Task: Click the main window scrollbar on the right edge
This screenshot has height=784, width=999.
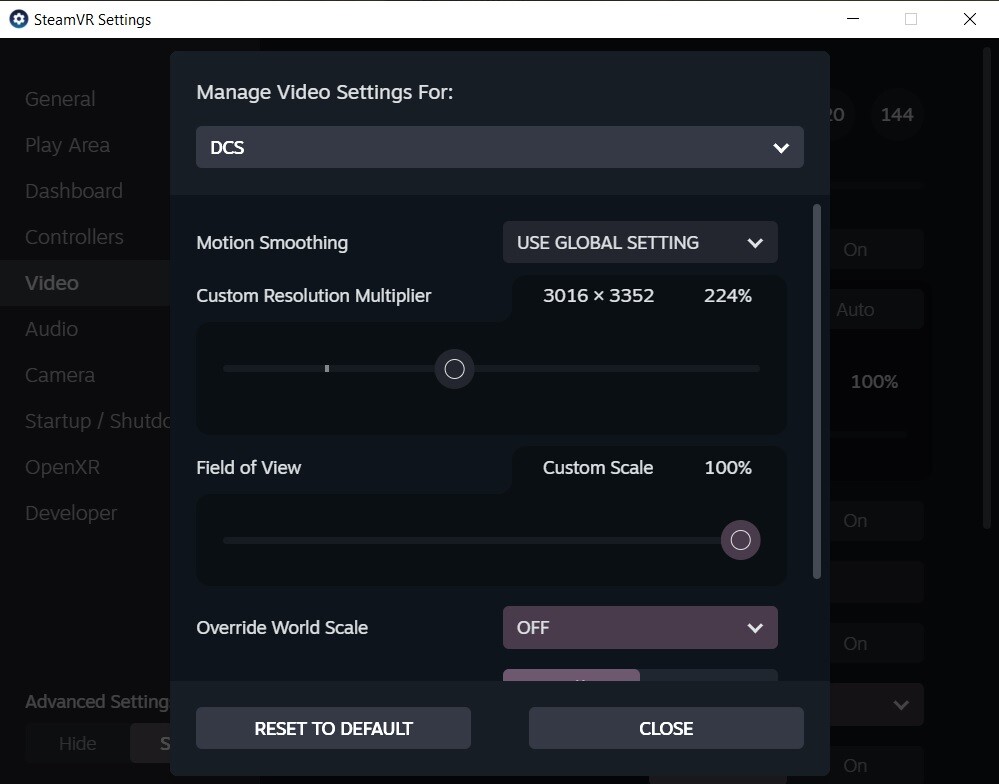Action: coord(989,287)
